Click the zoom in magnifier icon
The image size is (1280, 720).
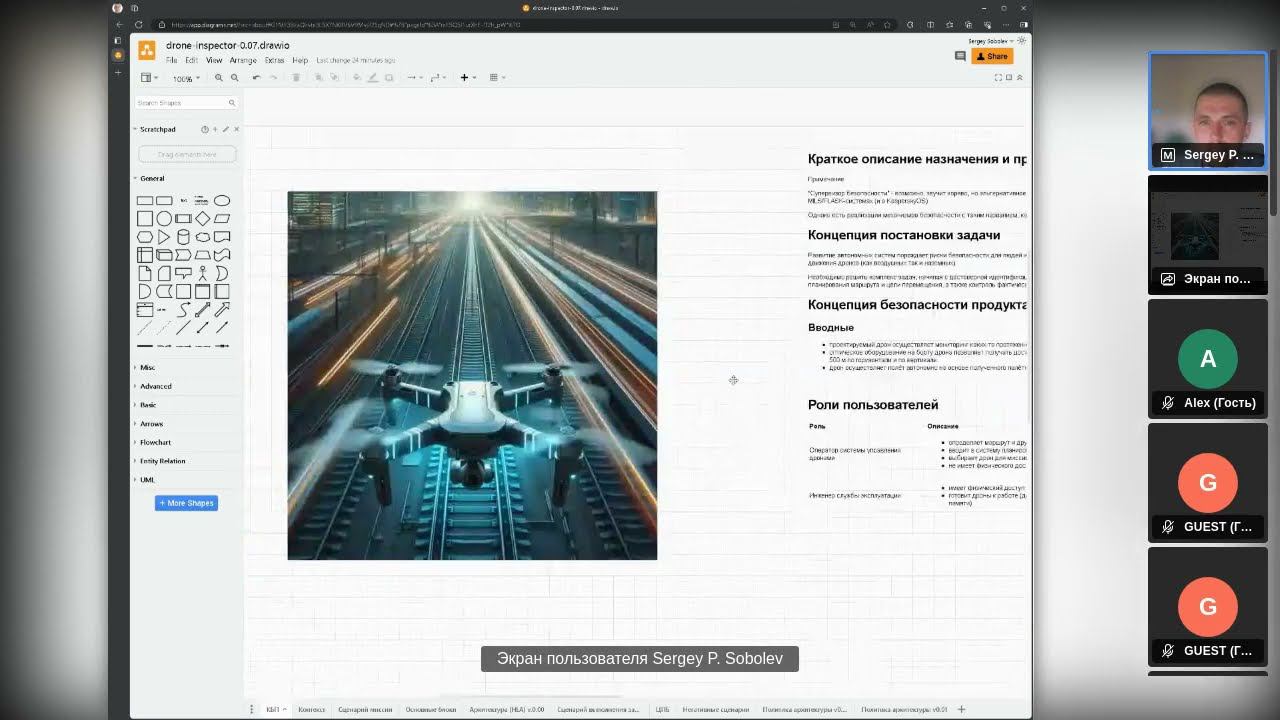click(219, 77)
